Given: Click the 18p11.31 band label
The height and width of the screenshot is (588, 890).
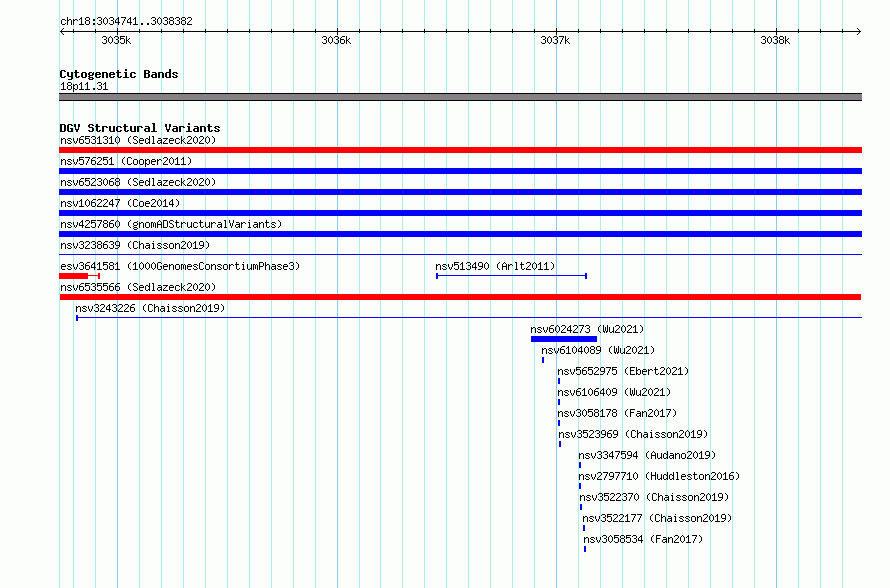Looking at the screenshot, I should click(84, 86).
